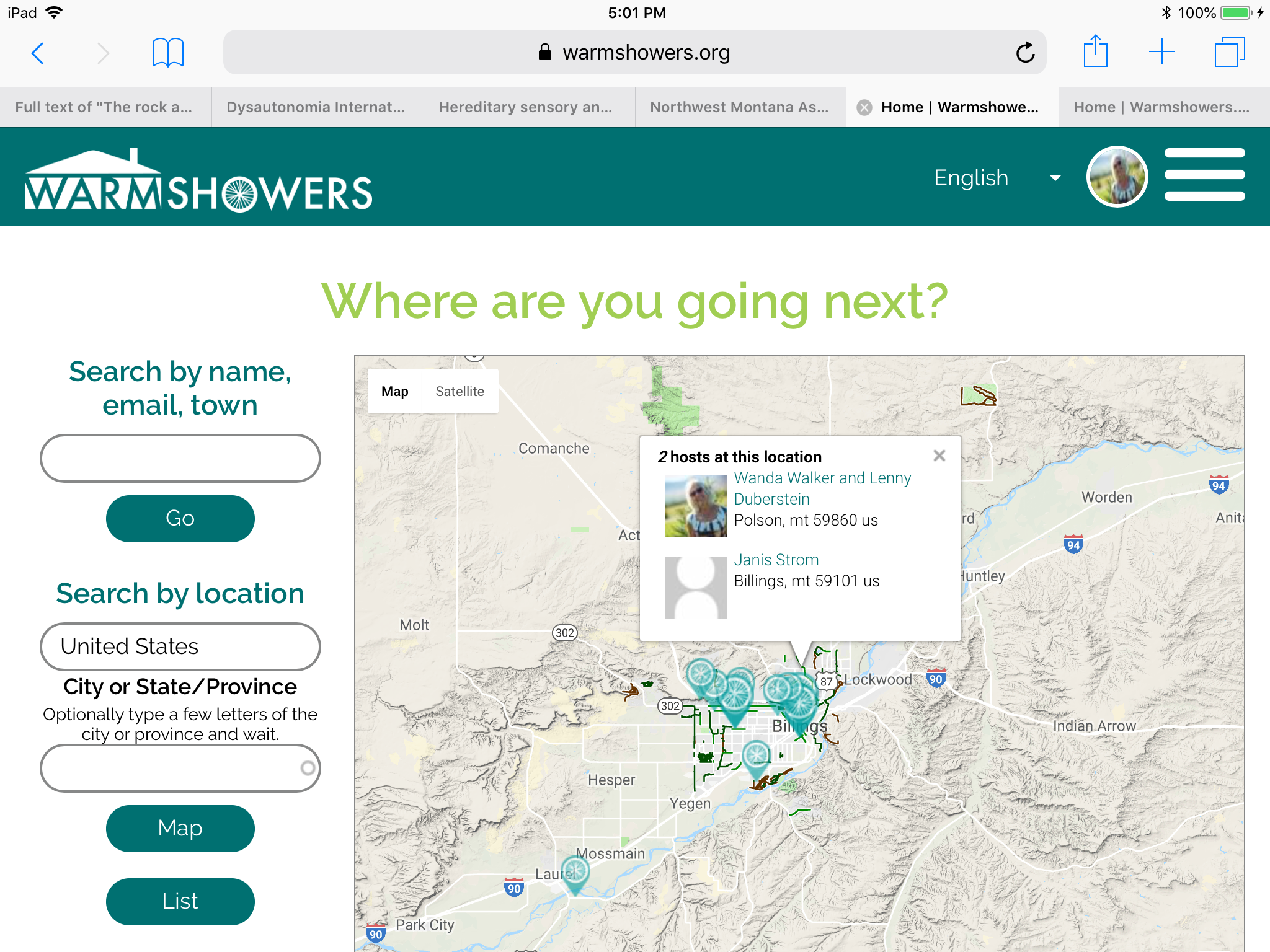Tap the Hesper map label
1270x952 pixels.
click(611, 780)
